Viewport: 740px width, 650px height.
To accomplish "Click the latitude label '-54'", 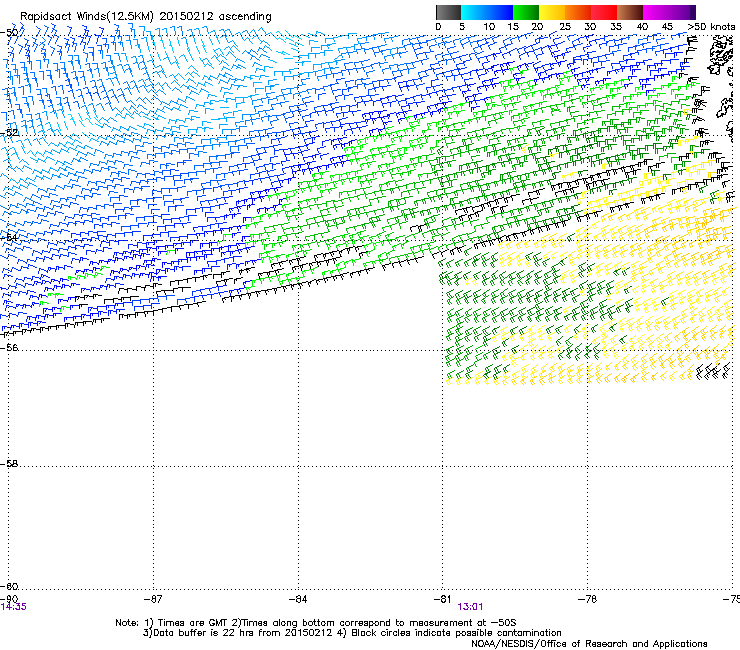I will click(9, 237).
